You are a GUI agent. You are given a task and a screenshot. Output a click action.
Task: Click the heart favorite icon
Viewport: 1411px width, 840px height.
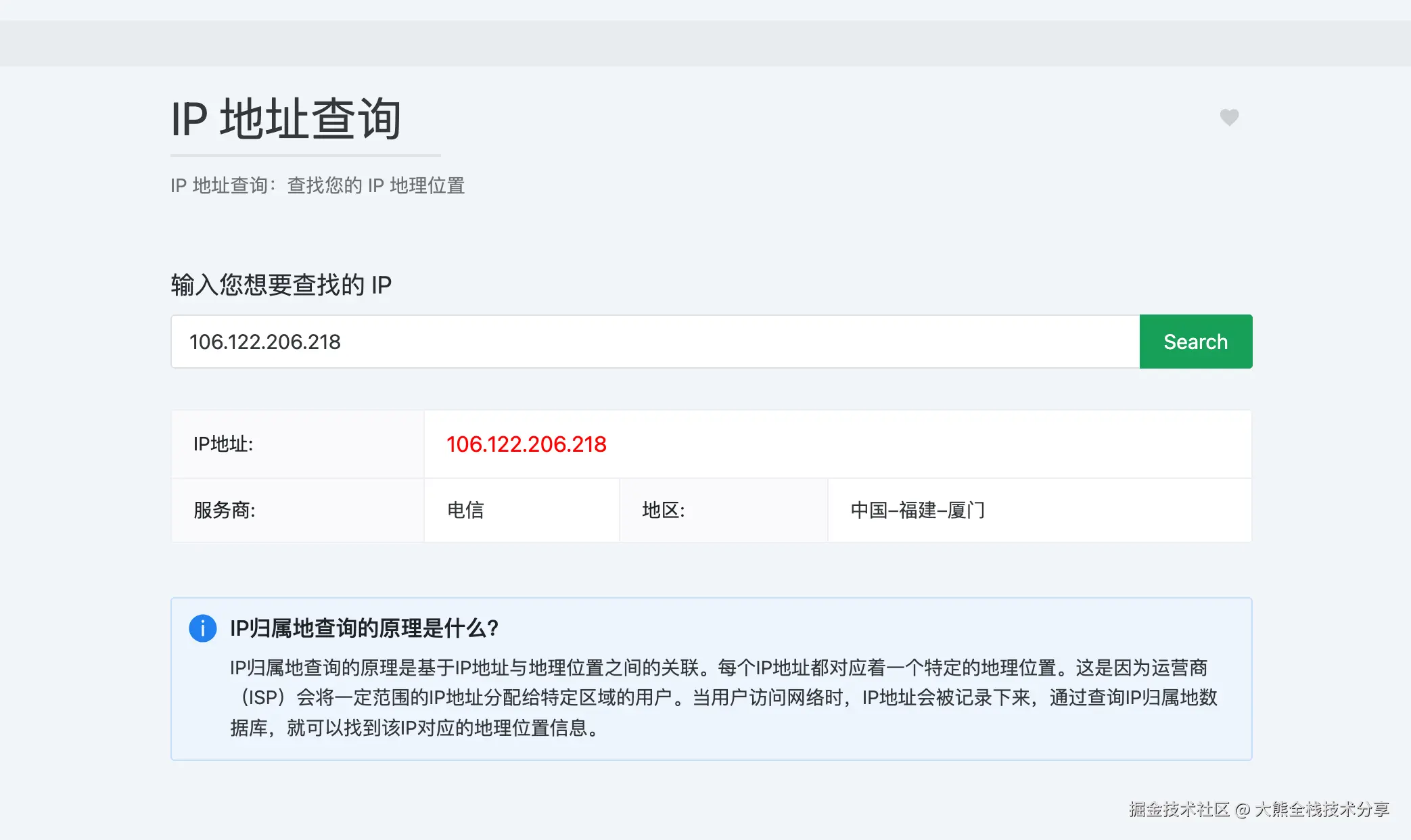click(1229, 118)
